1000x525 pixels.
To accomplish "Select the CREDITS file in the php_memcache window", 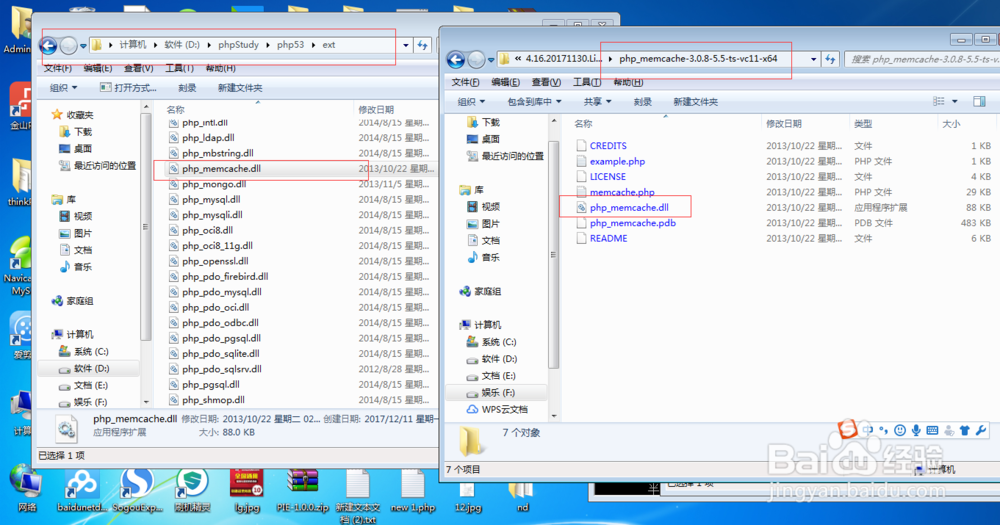I will point(608,145).
